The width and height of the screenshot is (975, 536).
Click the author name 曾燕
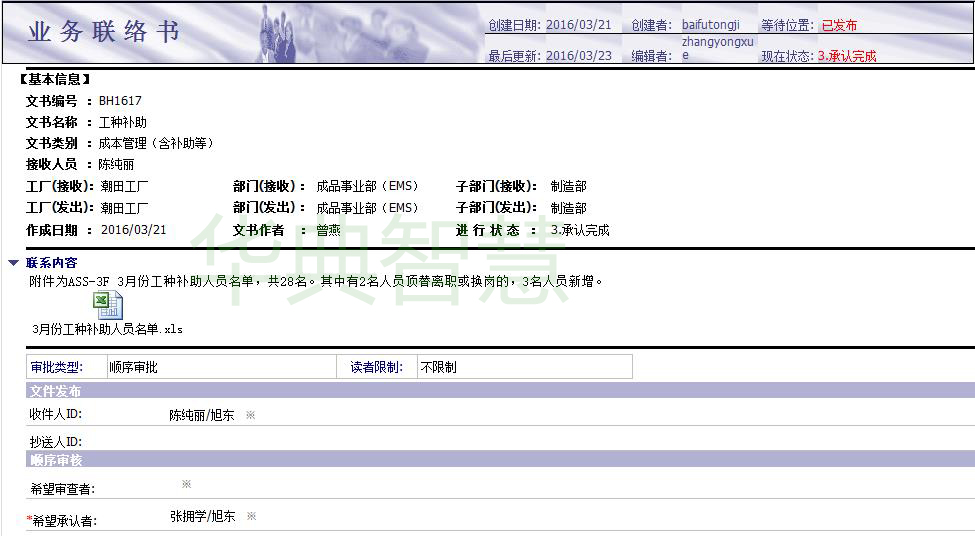click(x=328, y=231)
